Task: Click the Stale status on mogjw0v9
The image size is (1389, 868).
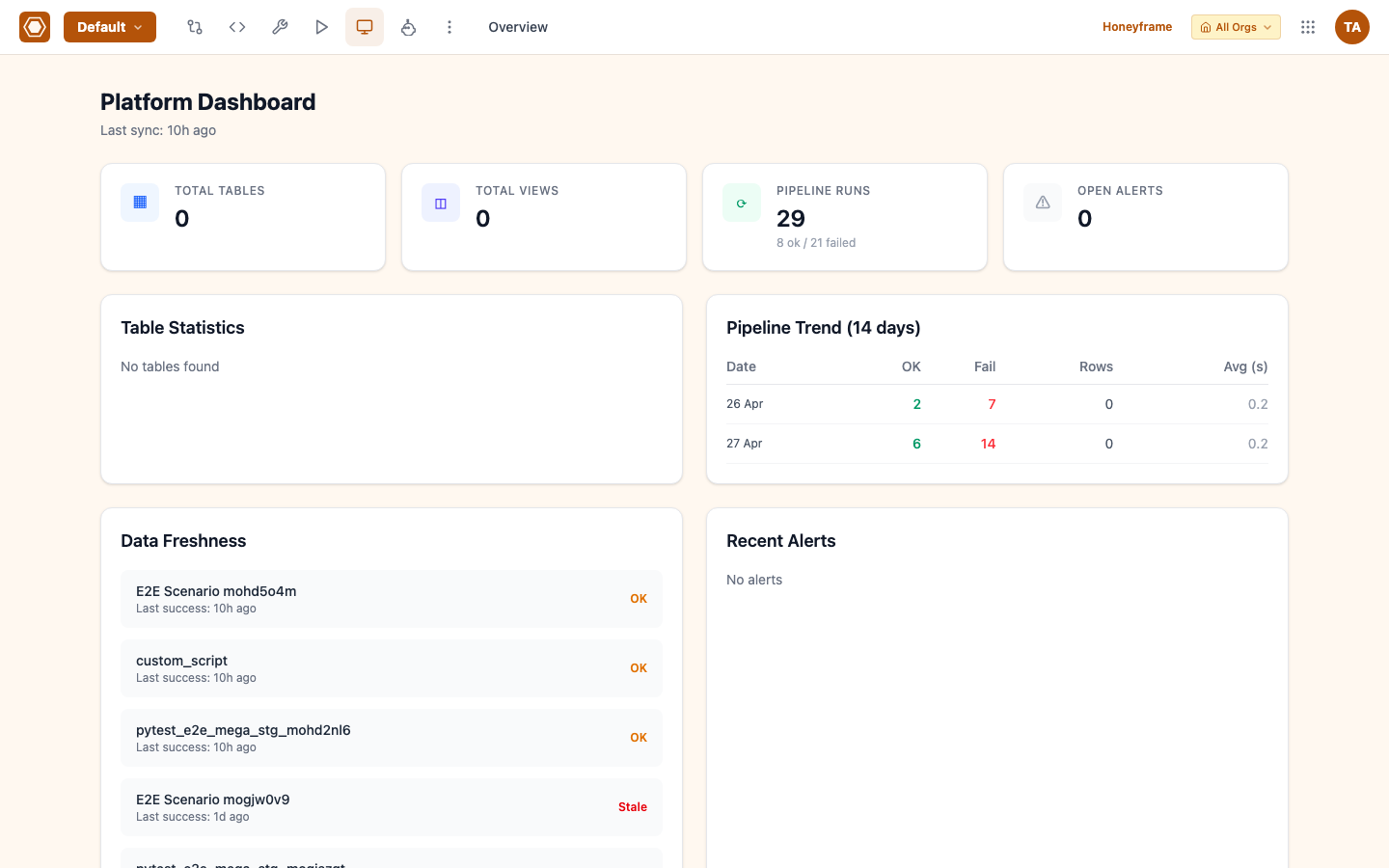Action: tap(633, 807)
